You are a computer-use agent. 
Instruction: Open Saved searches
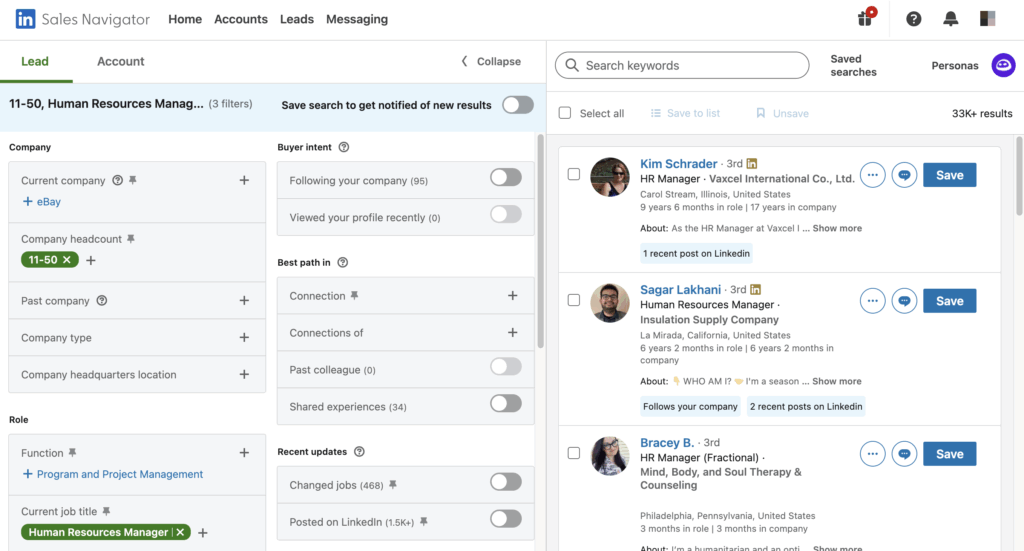[x=853, y=65]
